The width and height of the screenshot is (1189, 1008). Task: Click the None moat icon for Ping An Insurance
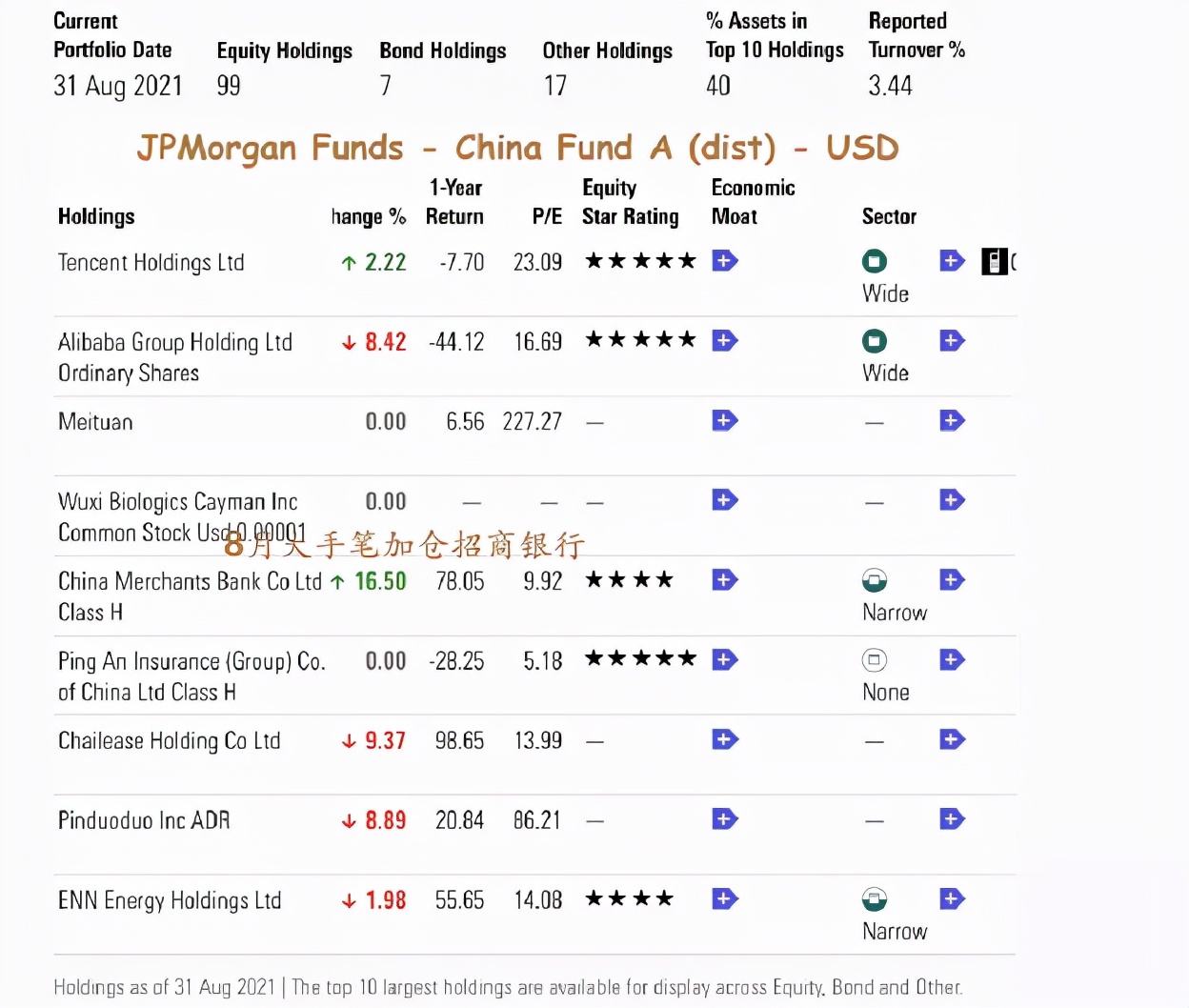point(874,660)
